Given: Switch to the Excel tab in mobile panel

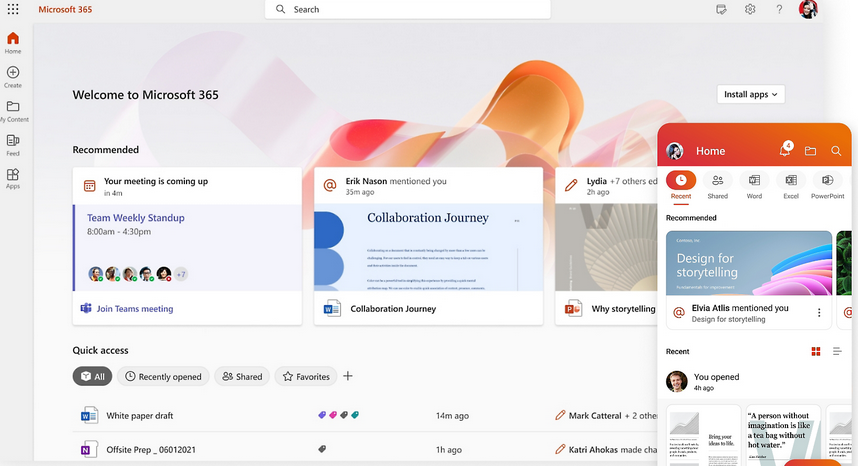Looking at the screenshot, I should 790,185.
